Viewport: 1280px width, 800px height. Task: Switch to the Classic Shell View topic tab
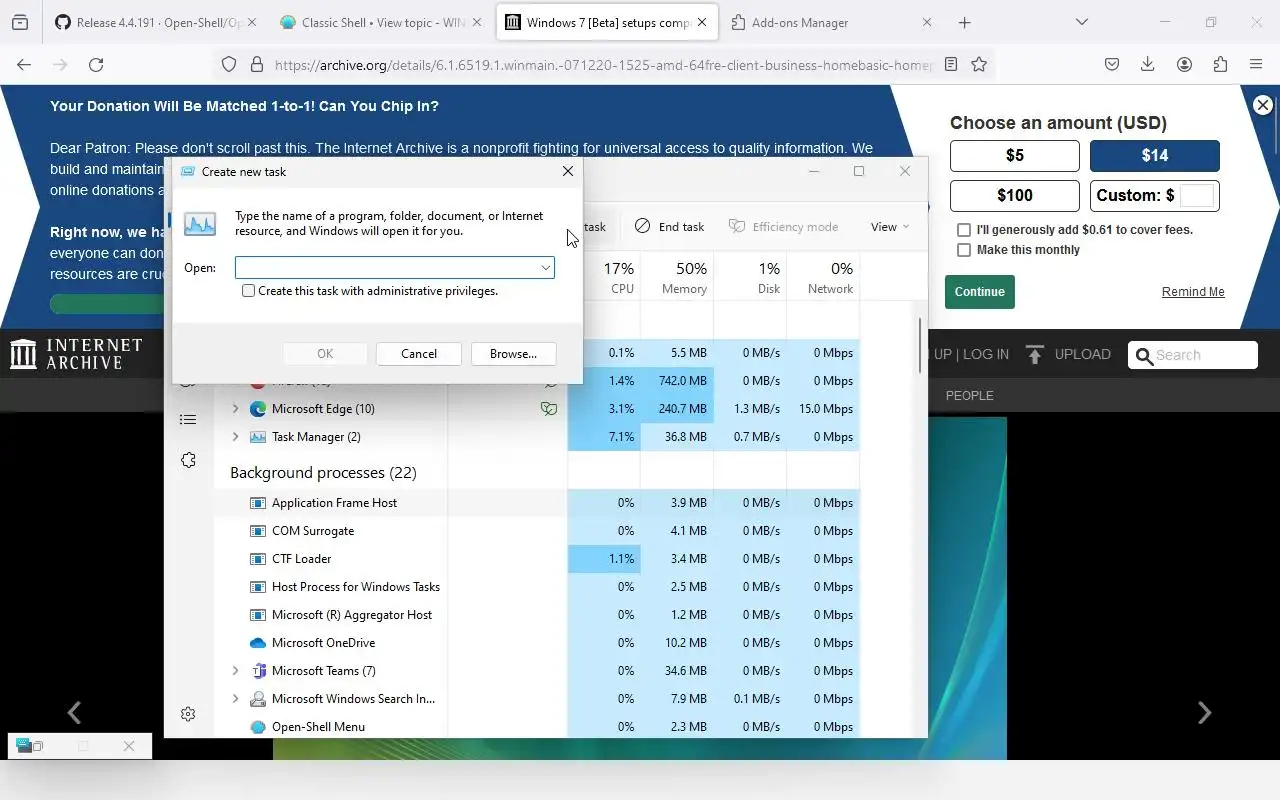click(x=381, y=22)
